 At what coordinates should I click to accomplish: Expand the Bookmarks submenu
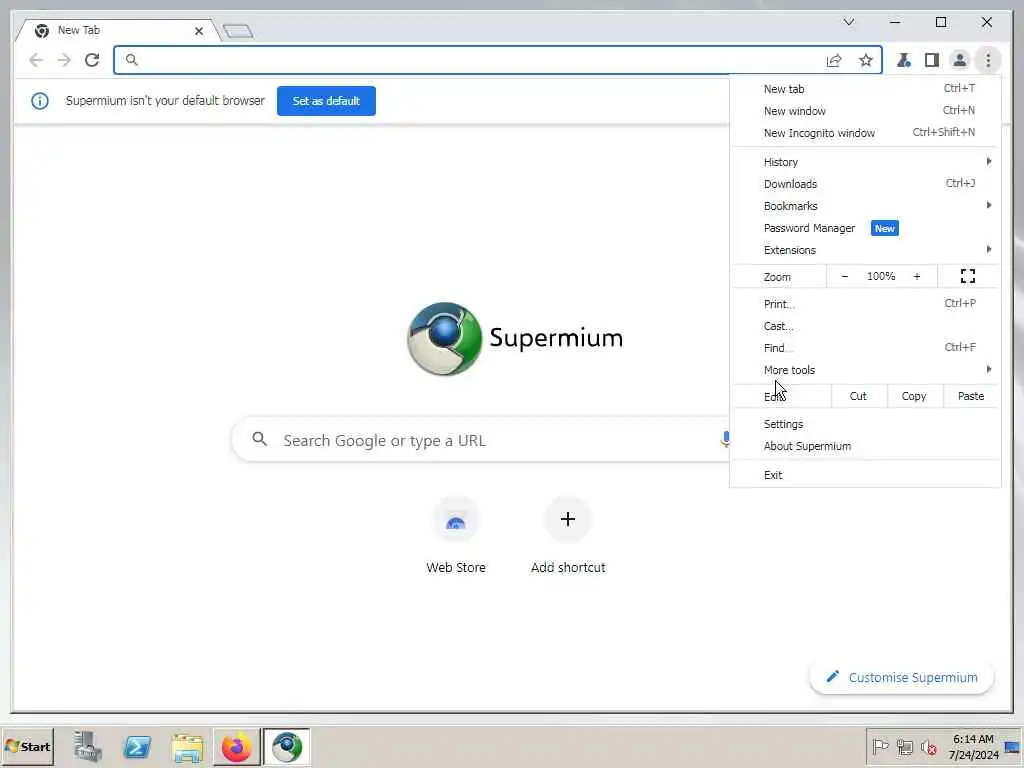pos(866,206)
